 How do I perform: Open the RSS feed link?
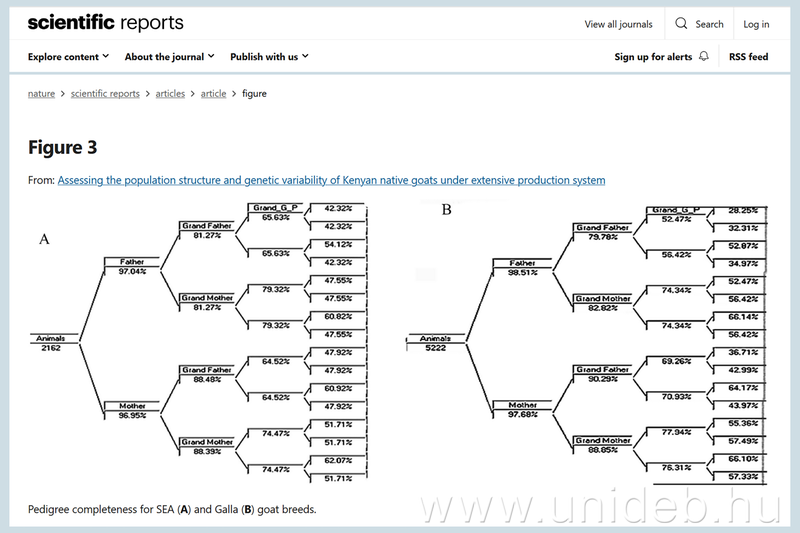pos(748,57)
